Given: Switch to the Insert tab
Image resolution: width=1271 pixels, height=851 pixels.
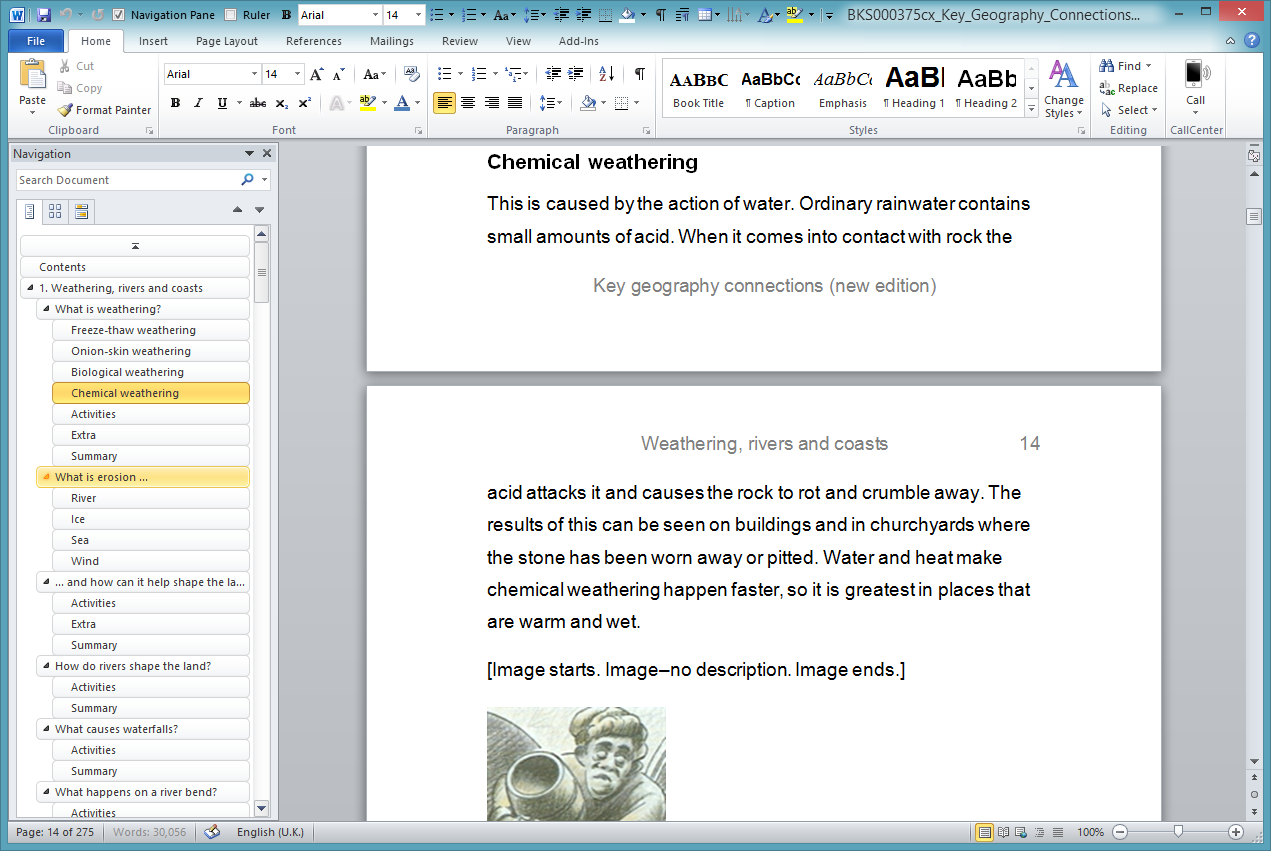Looking at the screenshot, I should [153, 41].
